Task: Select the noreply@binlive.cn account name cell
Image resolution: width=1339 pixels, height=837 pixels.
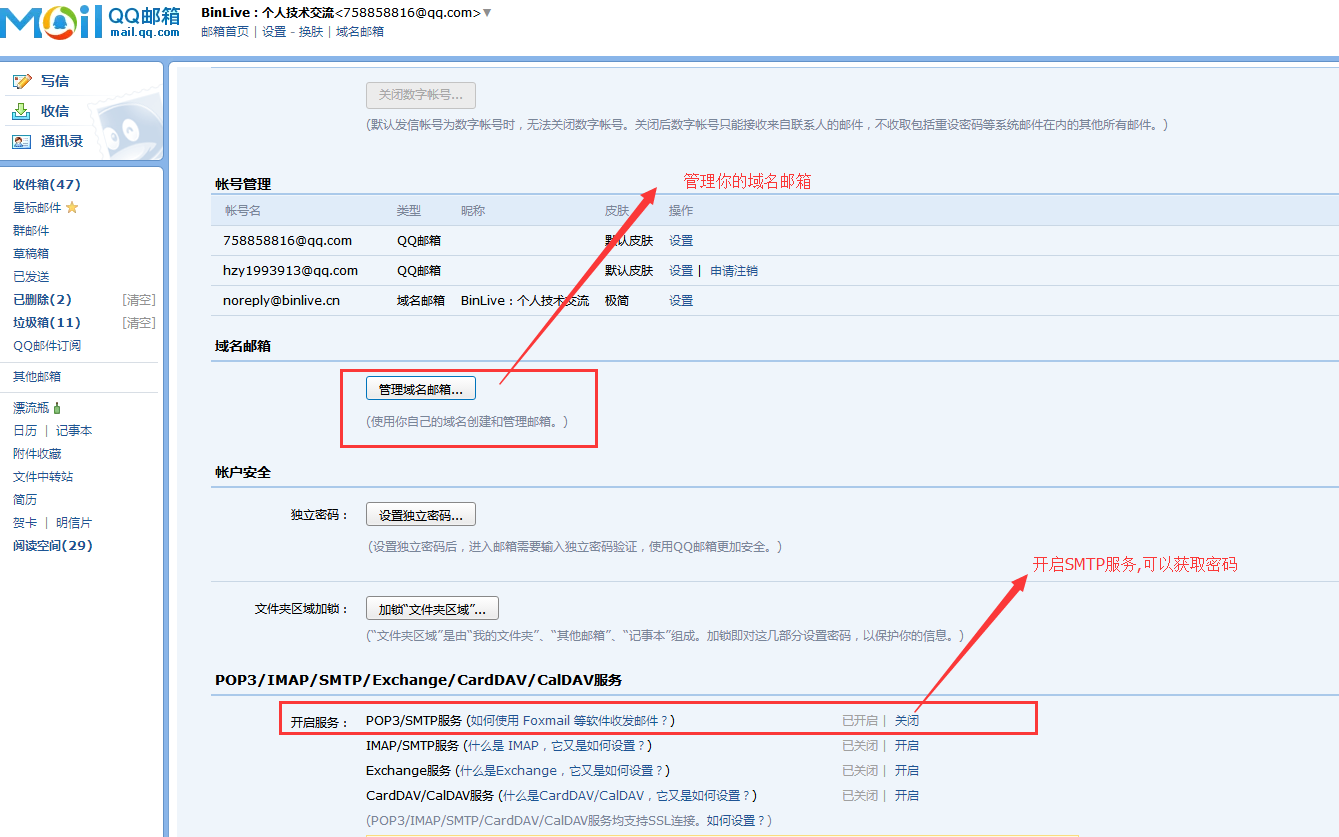Action: [x=282, y=301]
